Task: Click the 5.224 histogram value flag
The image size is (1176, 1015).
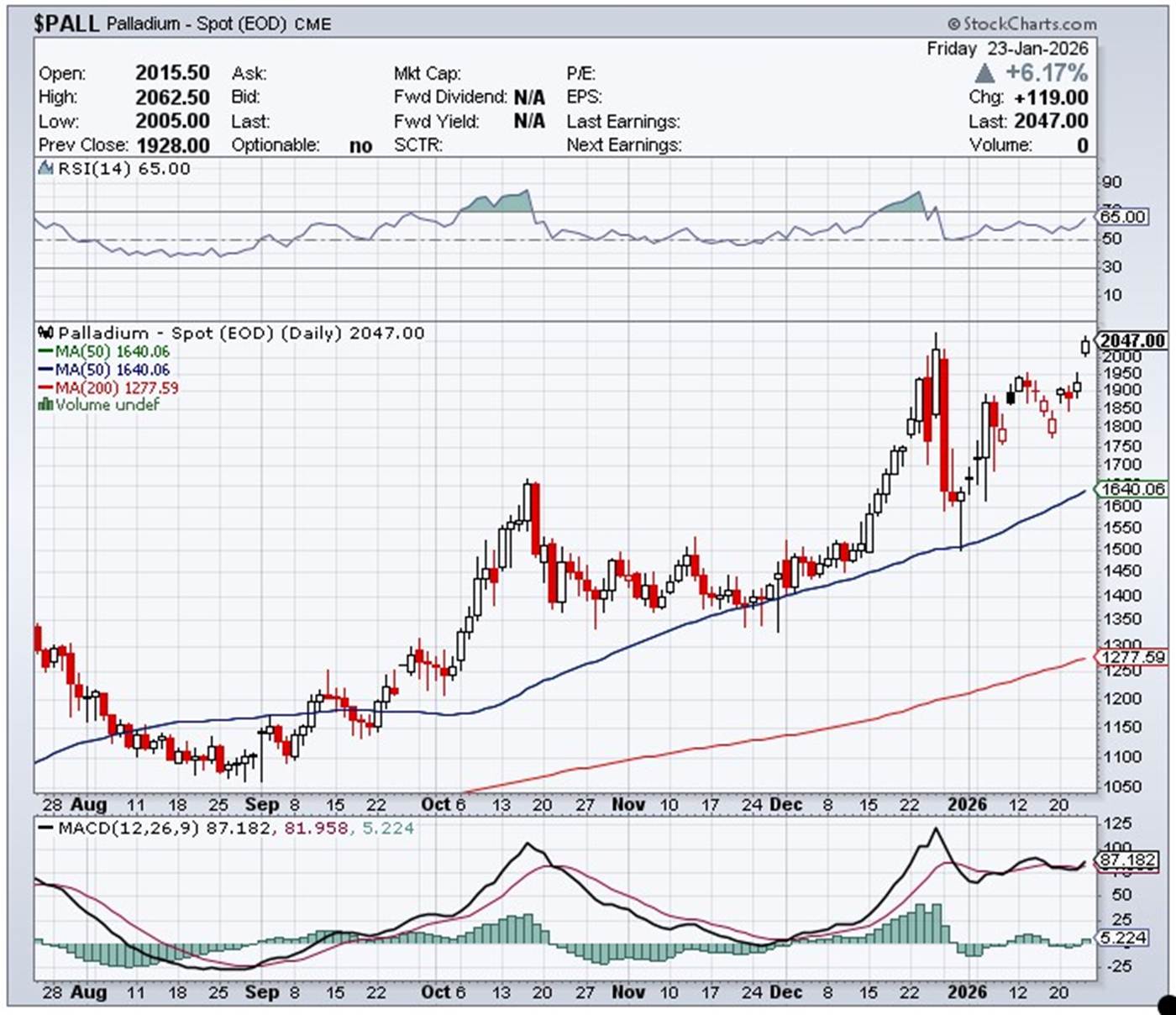Action: pos(1123,938)
